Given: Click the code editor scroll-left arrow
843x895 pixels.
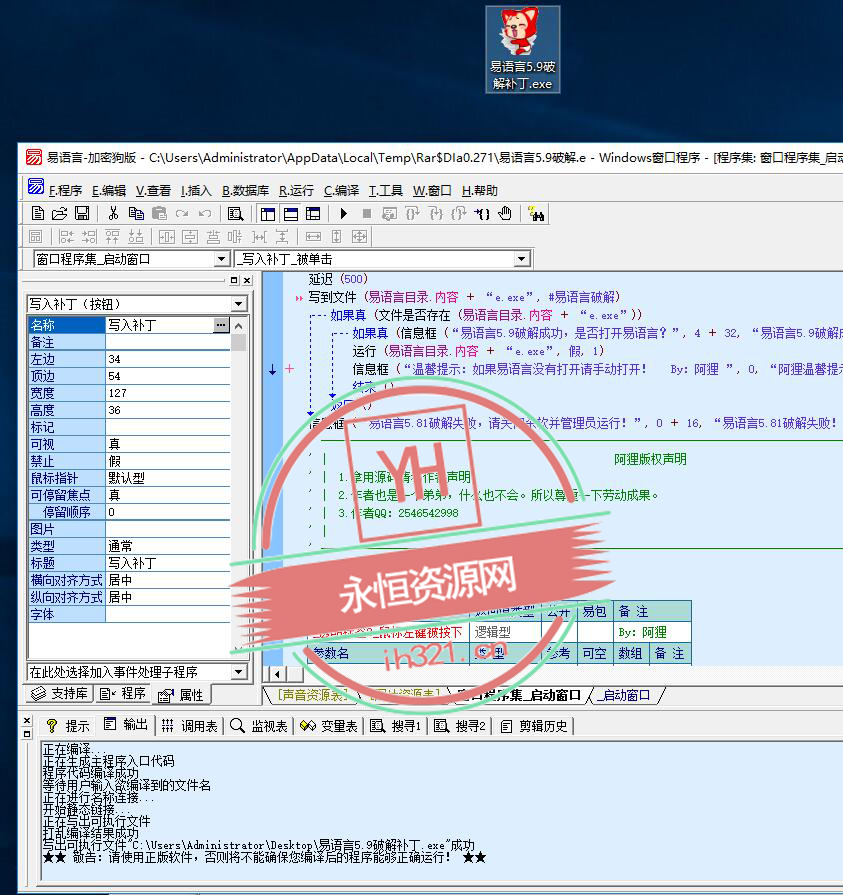Looking at the screenshot, I should click(277, 674).
